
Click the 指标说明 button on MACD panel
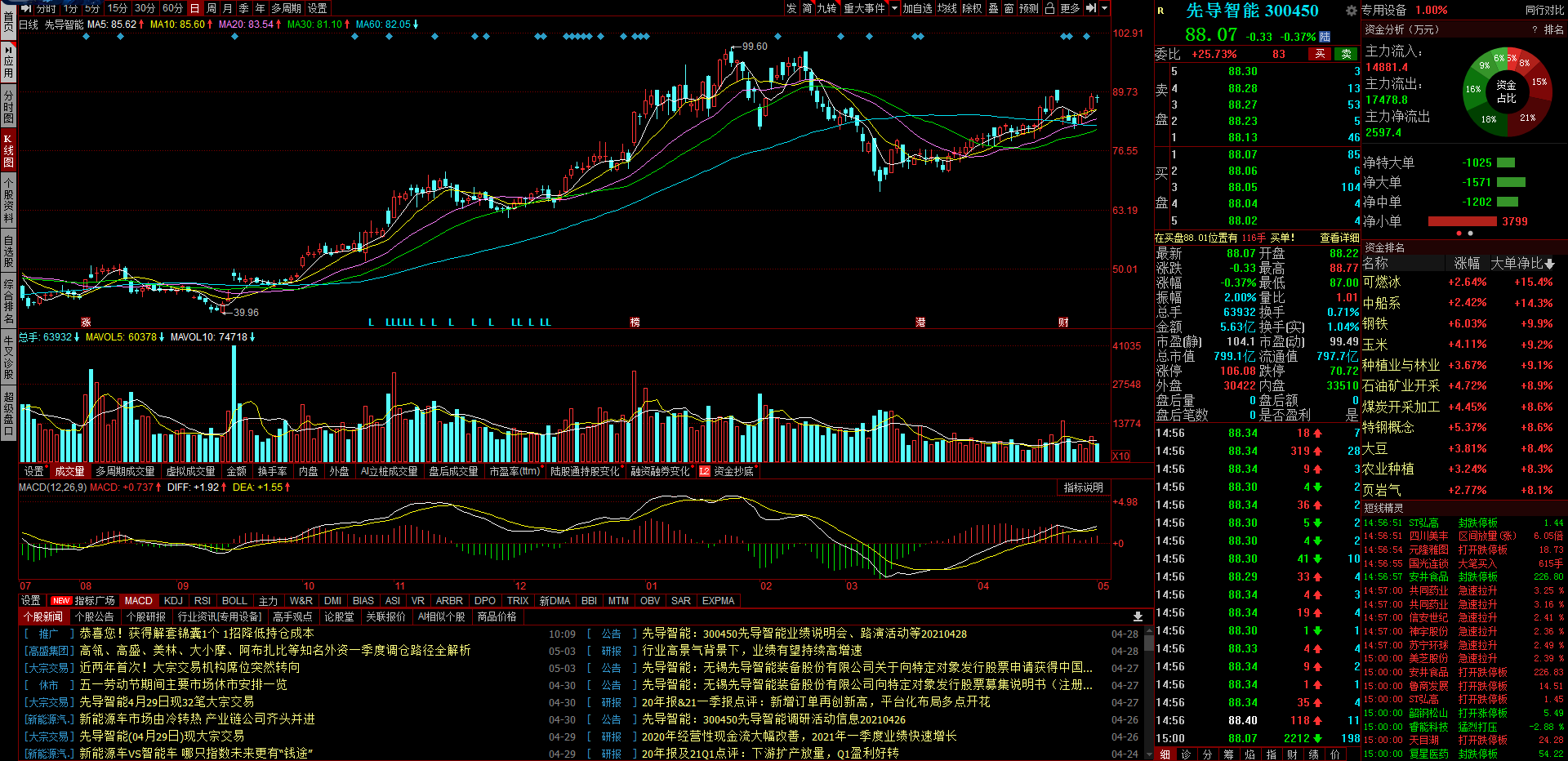click(x=1083, y=487)
